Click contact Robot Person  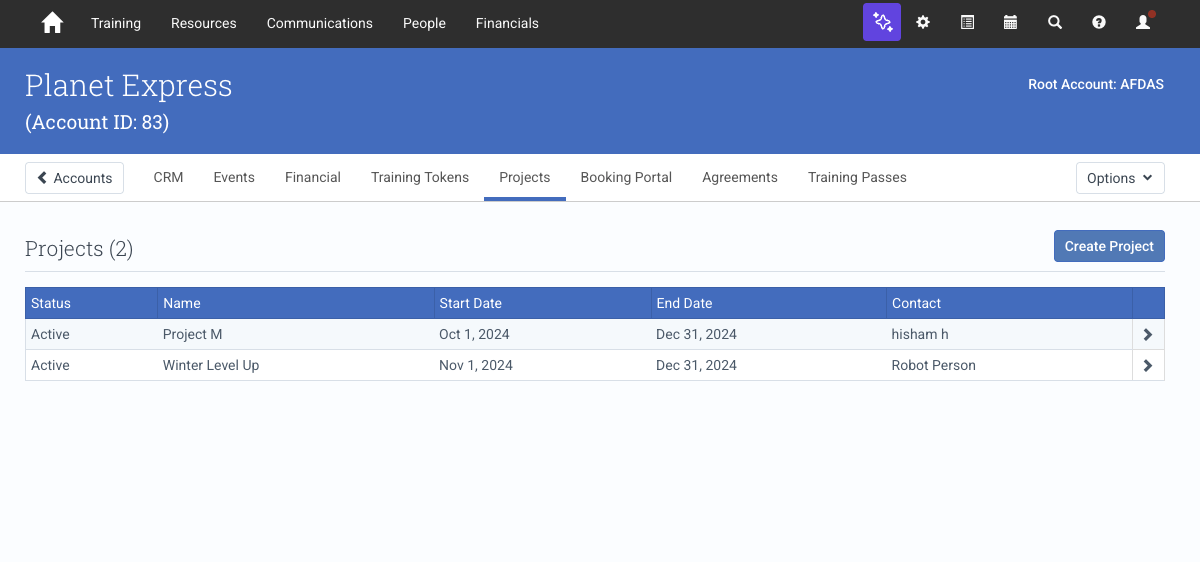(x=934, y=365)
